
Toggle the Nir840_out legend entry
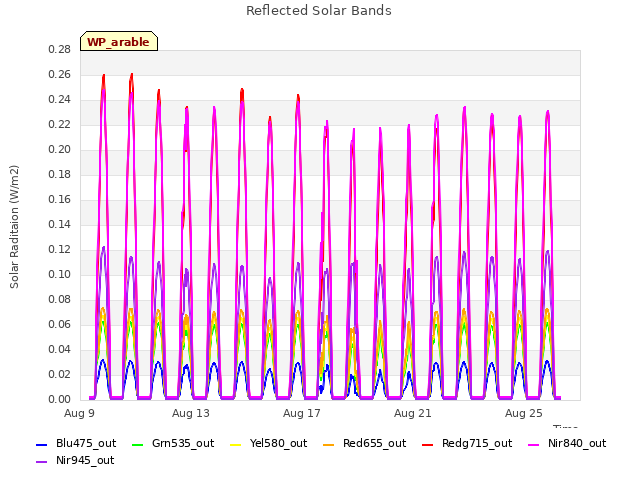(567, 443)
